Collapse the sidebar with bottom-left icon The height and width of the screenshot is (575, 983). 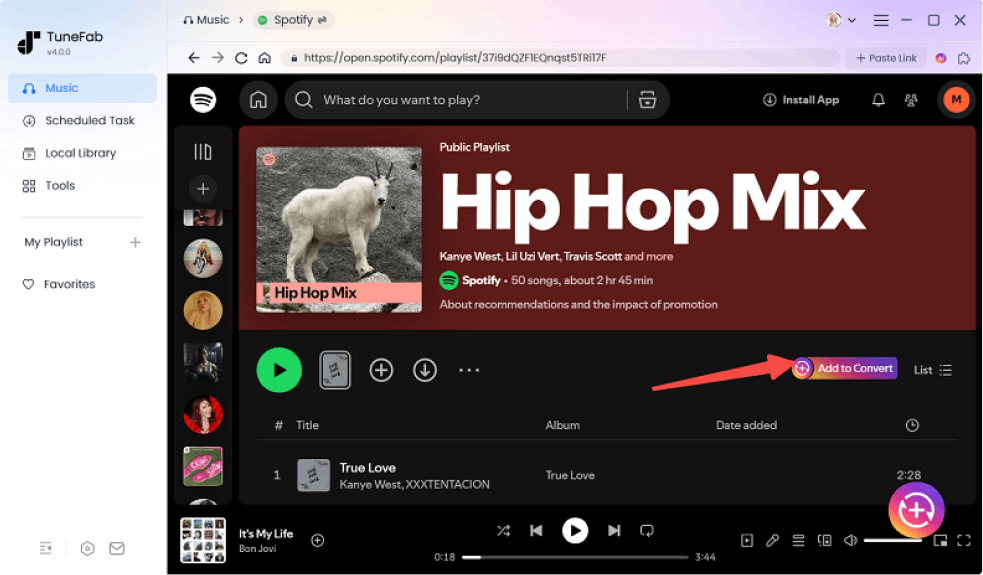pyautogui.click(x=46, y=548)
